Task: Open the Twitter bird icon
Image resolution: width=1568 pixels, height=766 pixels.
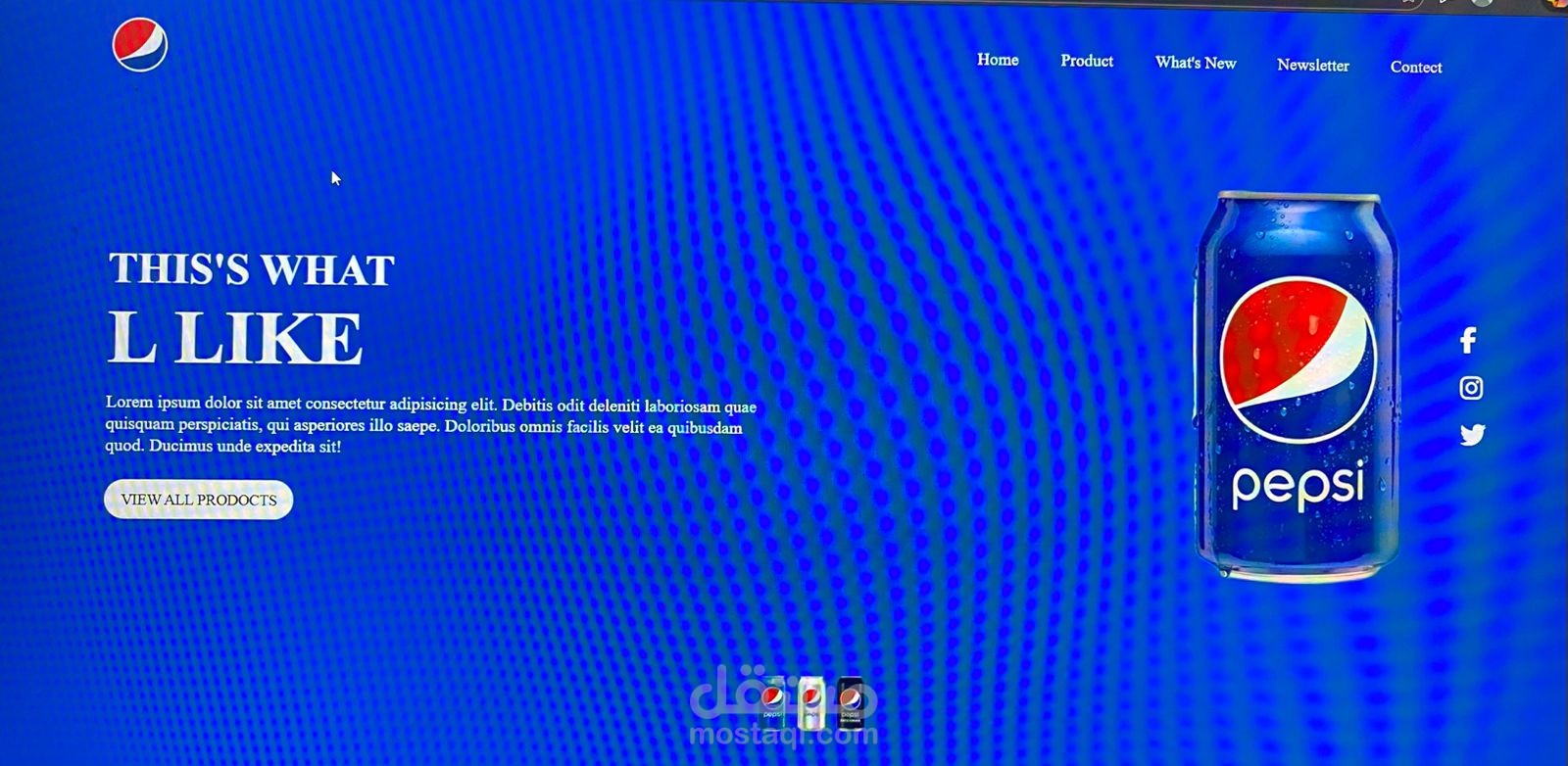Action: pyautogui.click(x=1472, y=435)
